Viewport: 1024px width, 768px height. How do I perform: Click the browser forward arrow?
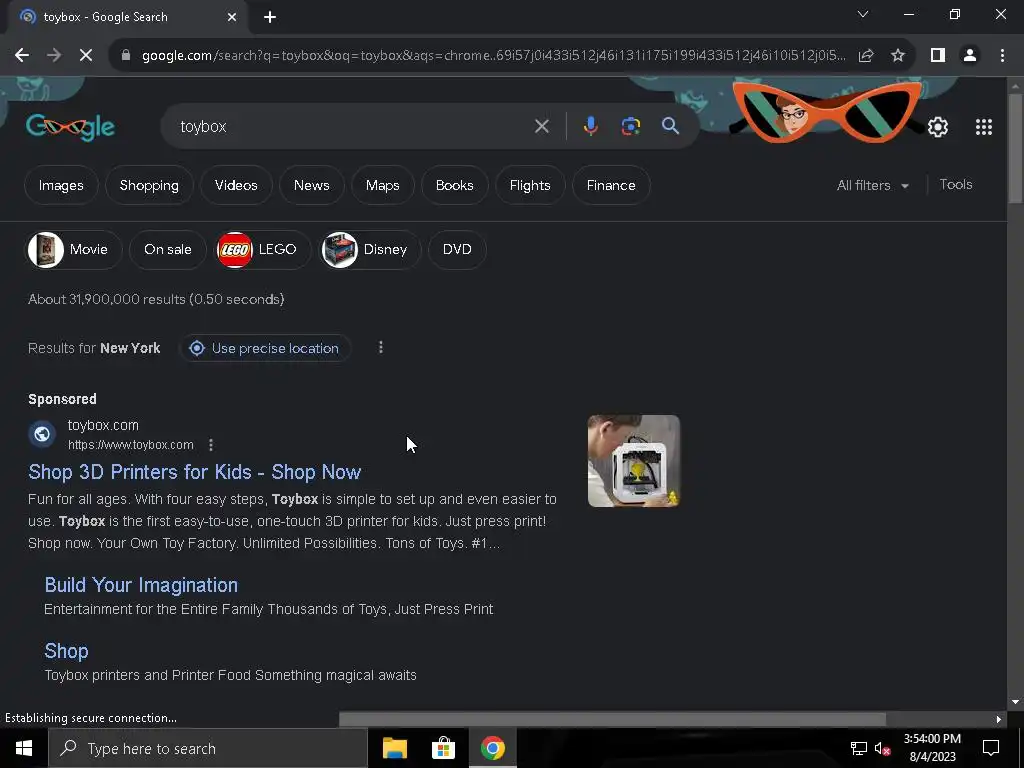pos(54,56)
